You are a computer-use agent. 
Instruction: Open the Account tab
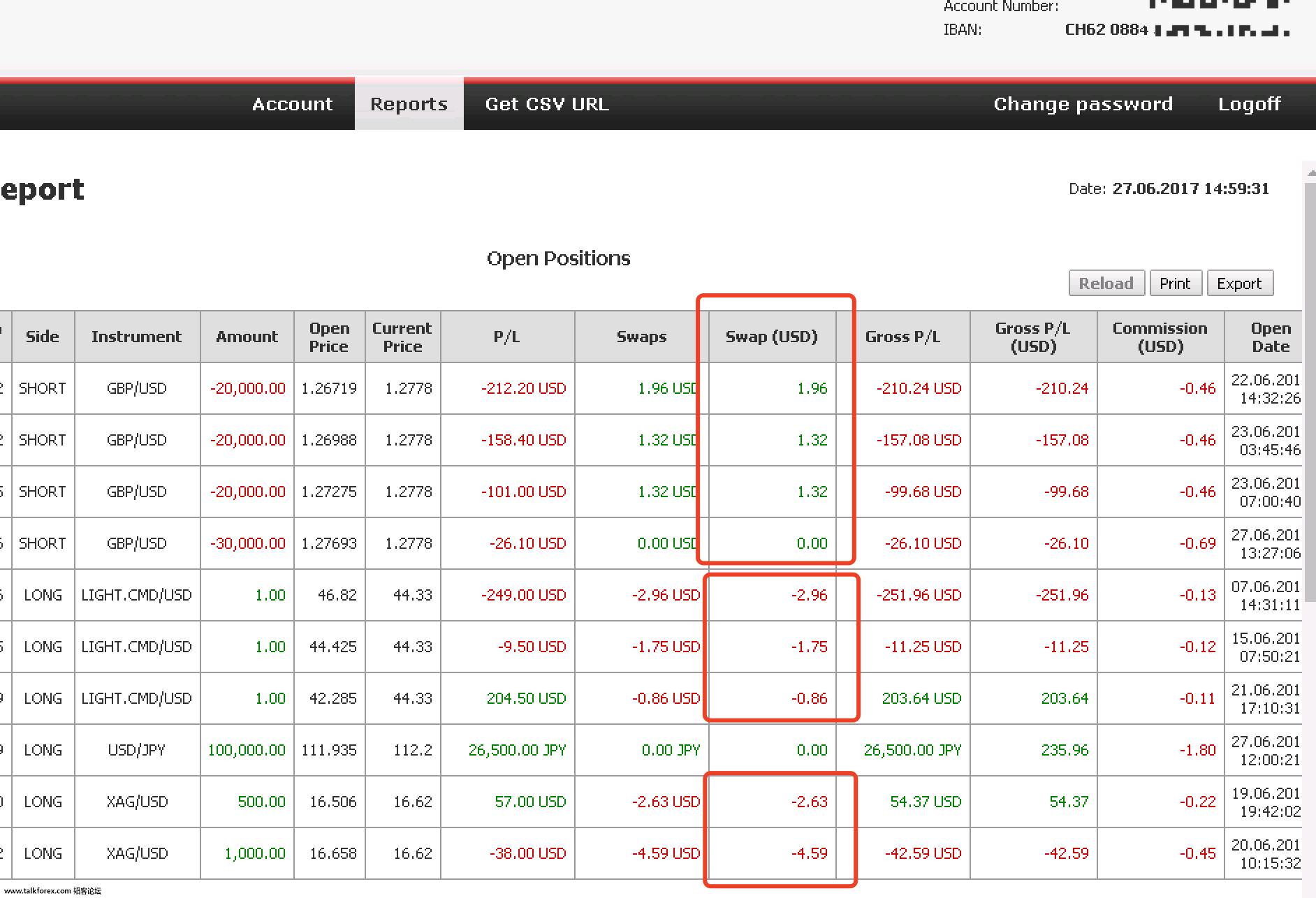(292, 104)
